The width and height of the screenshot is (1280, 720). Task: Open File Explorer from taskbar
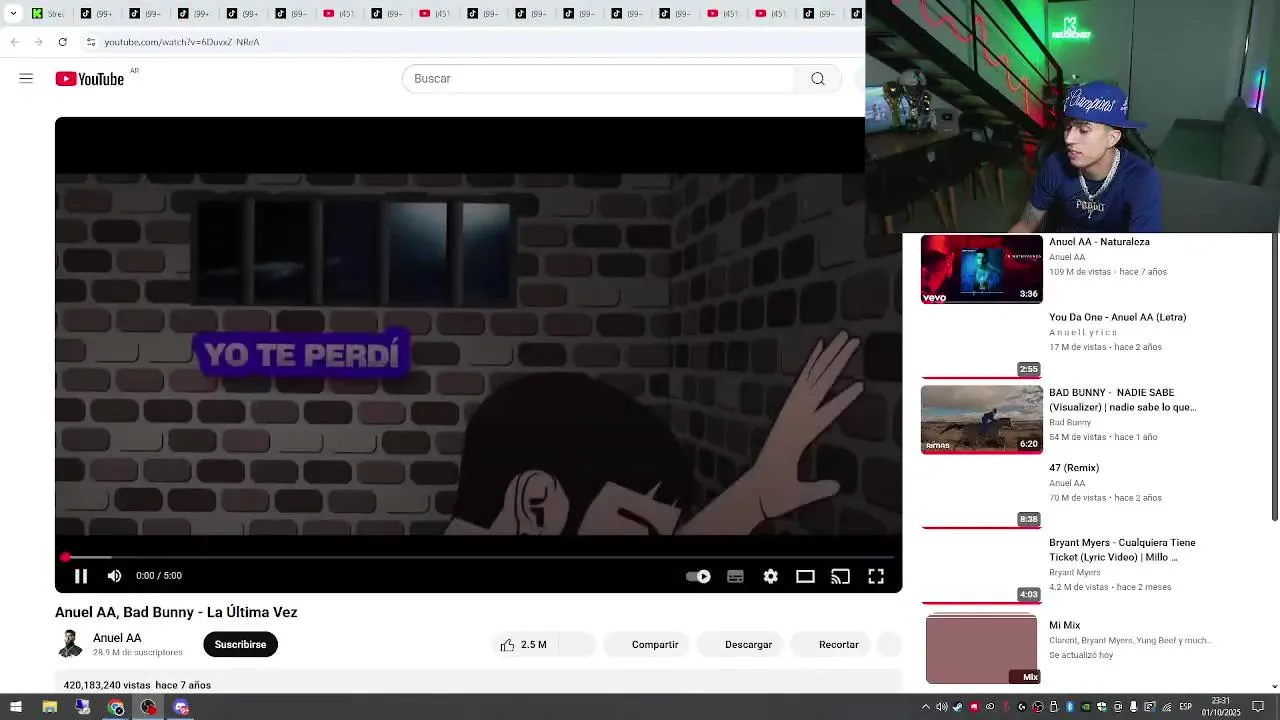pyautogui.click(x=49, y=707)
